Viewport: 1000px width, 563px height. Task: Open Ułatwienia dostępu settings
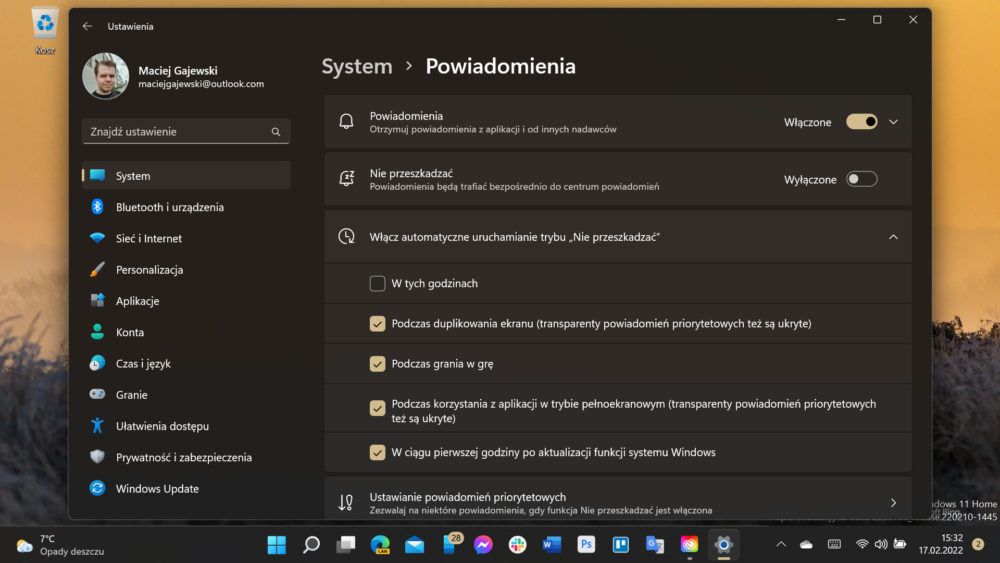[x=186, y=425]
